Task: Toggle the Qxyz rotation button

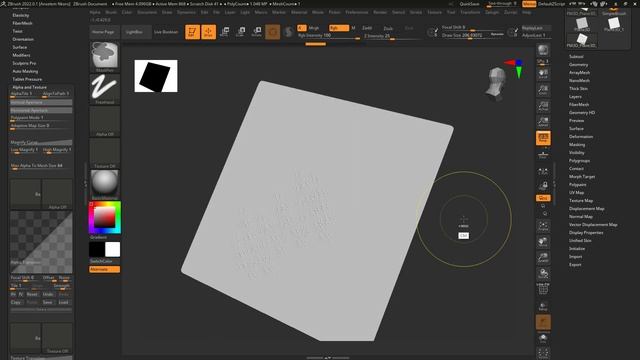Action: click(543, 198)
